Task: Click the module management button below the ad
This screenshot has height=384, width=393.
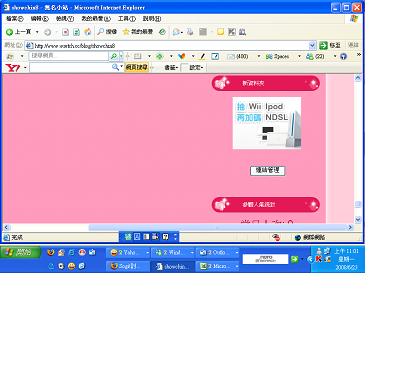Action: click(x=267, y=170)
